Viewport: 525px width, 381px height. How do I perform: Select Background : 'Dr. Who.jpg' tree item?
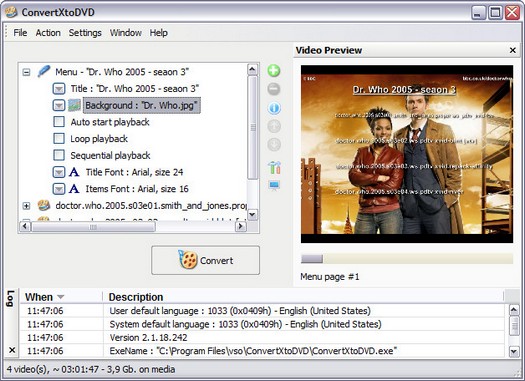tap(141, 105)
